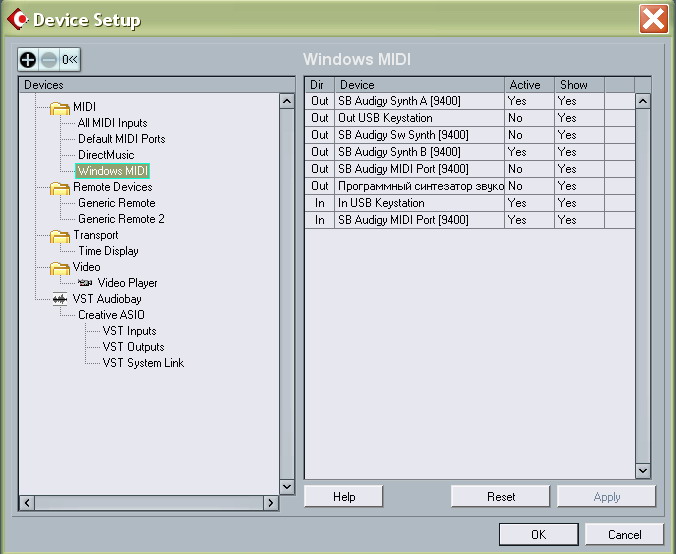Viewport: 676px width, 554px height.
Task: Click Программный синтезатор device name
Action: click(x=420, y=186)
